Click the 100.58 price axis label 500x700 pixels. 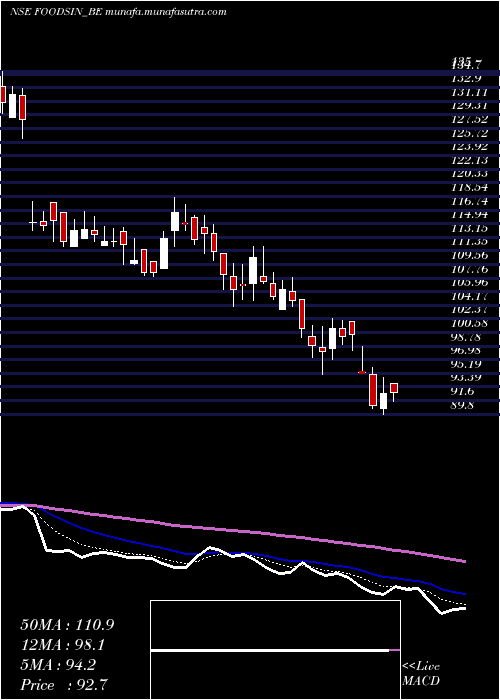pyautogui.click(x=470, y=324)
